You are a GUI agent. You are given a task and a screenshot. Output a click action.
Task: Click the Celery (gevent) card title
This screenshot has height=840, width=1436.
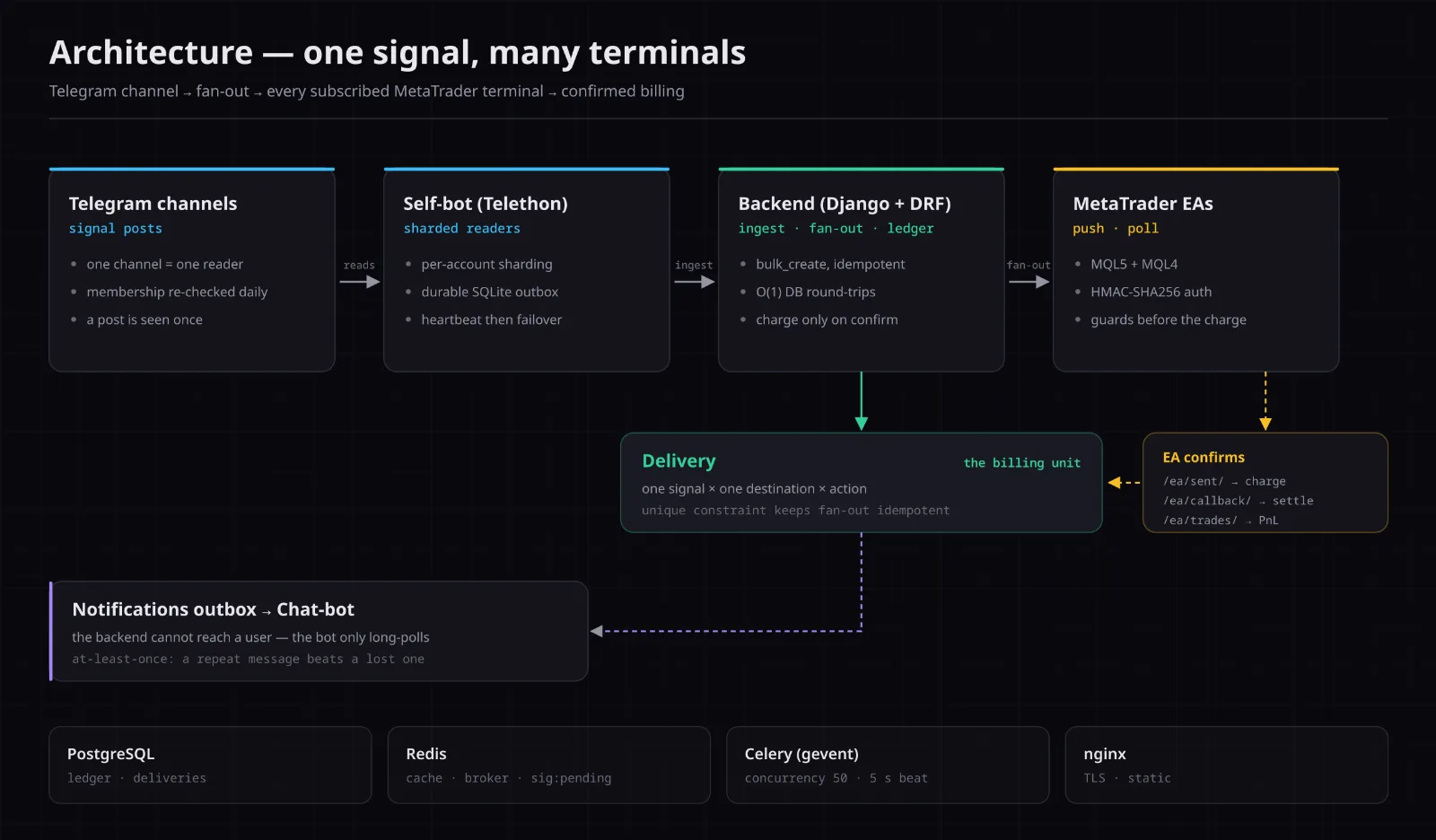tap(801, 754)
